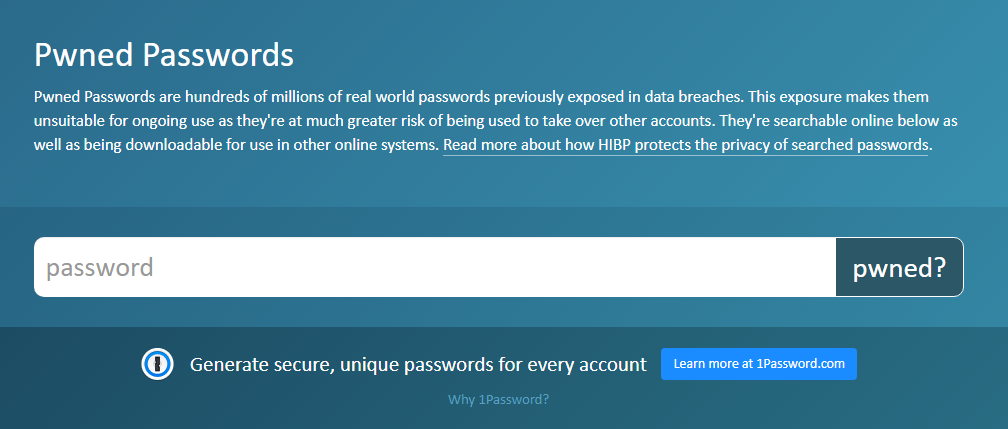
Task: Click the "password" placeholder in the search box
Action: (100, 268)
